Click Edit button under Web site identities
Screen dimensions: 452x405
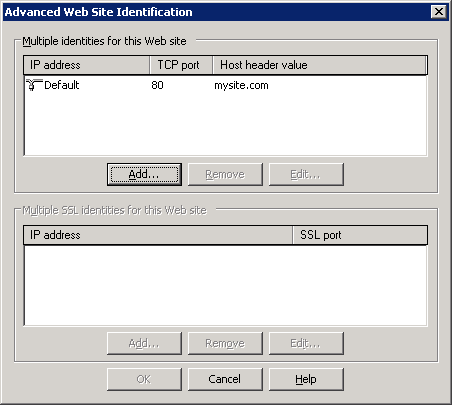pyautogui.click(x=306, y=174)
